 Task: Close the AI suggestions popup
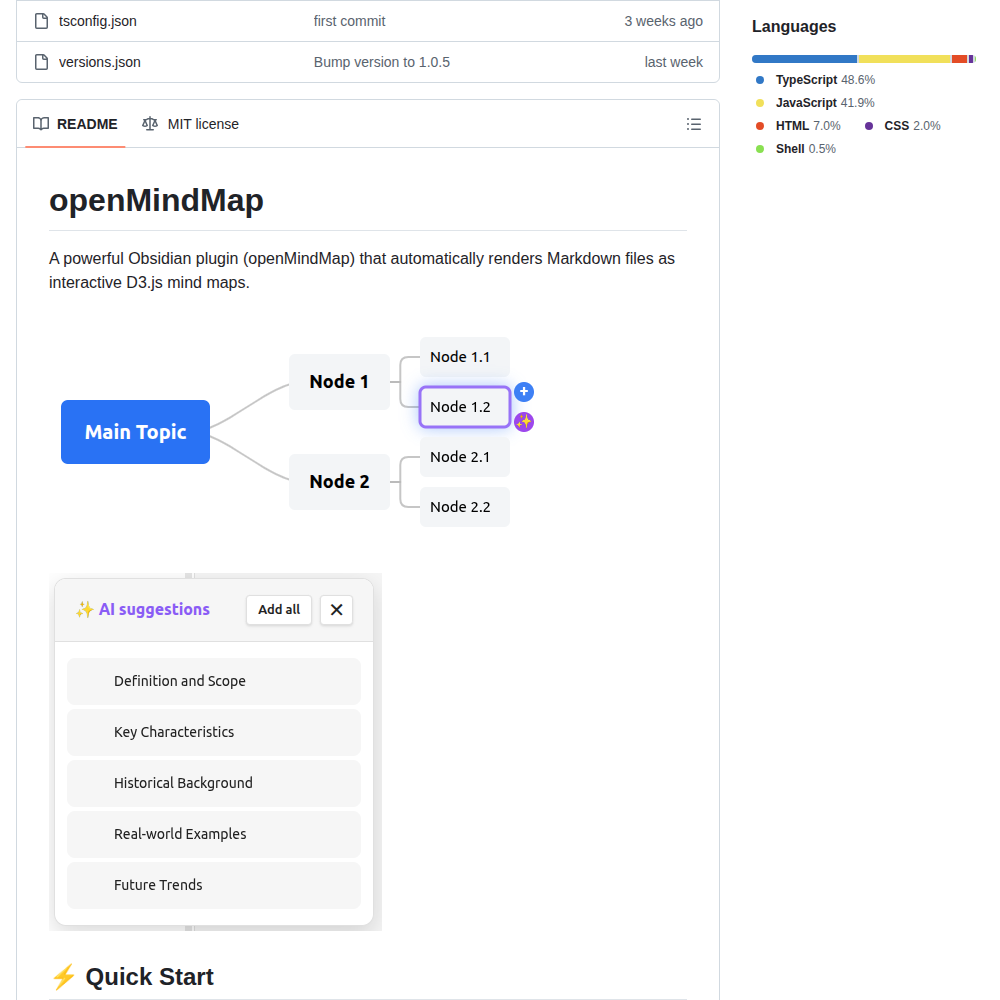[336, 609]
